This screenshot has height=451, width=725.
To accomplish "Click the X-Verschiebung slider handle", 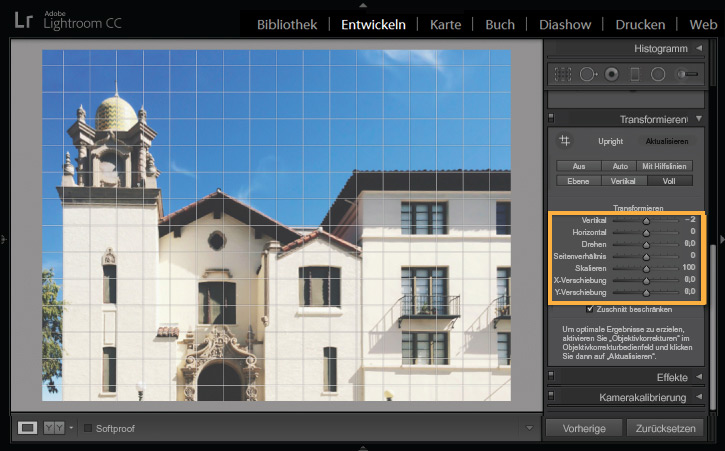I will coord(646,281).
